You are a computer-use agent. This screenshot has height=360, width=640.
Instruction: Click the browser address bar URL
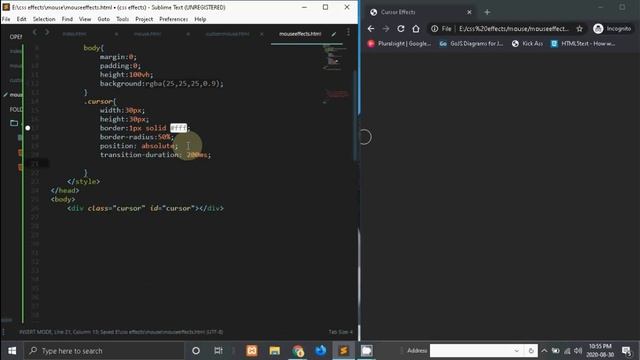(513, 29)
